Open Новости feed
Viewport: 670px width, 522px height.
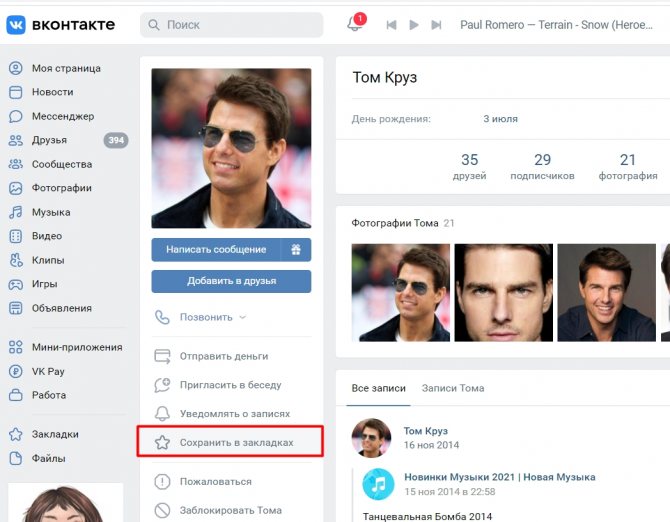tap(53, 92)
